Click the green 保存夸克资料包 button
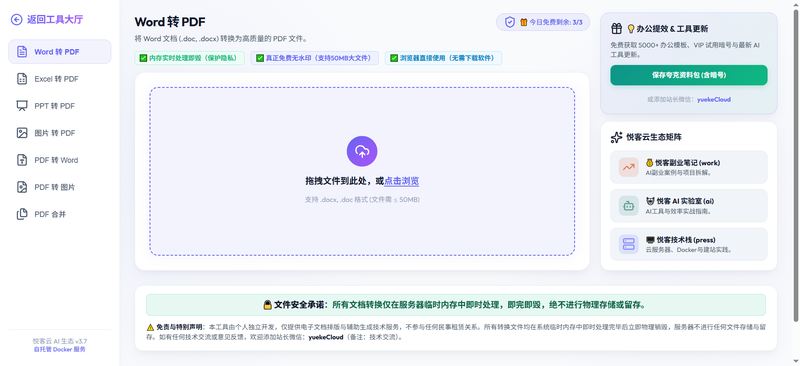 tap(689, 75)
